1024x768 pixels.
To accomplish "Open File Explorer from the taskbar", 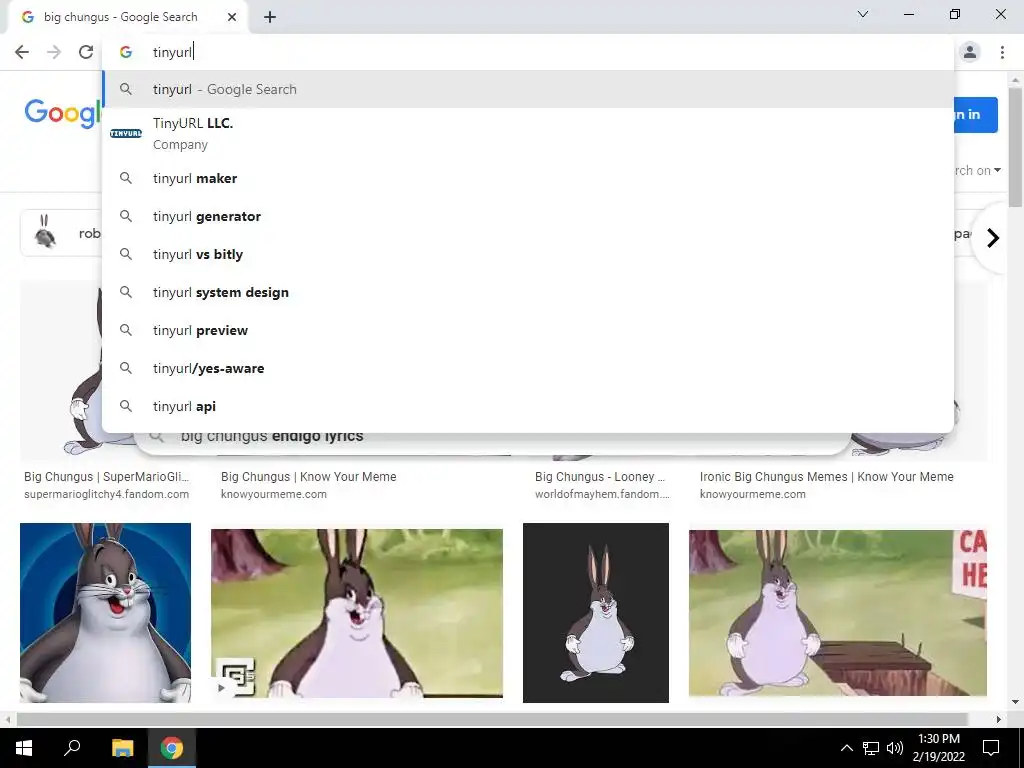I will point(122,748).
